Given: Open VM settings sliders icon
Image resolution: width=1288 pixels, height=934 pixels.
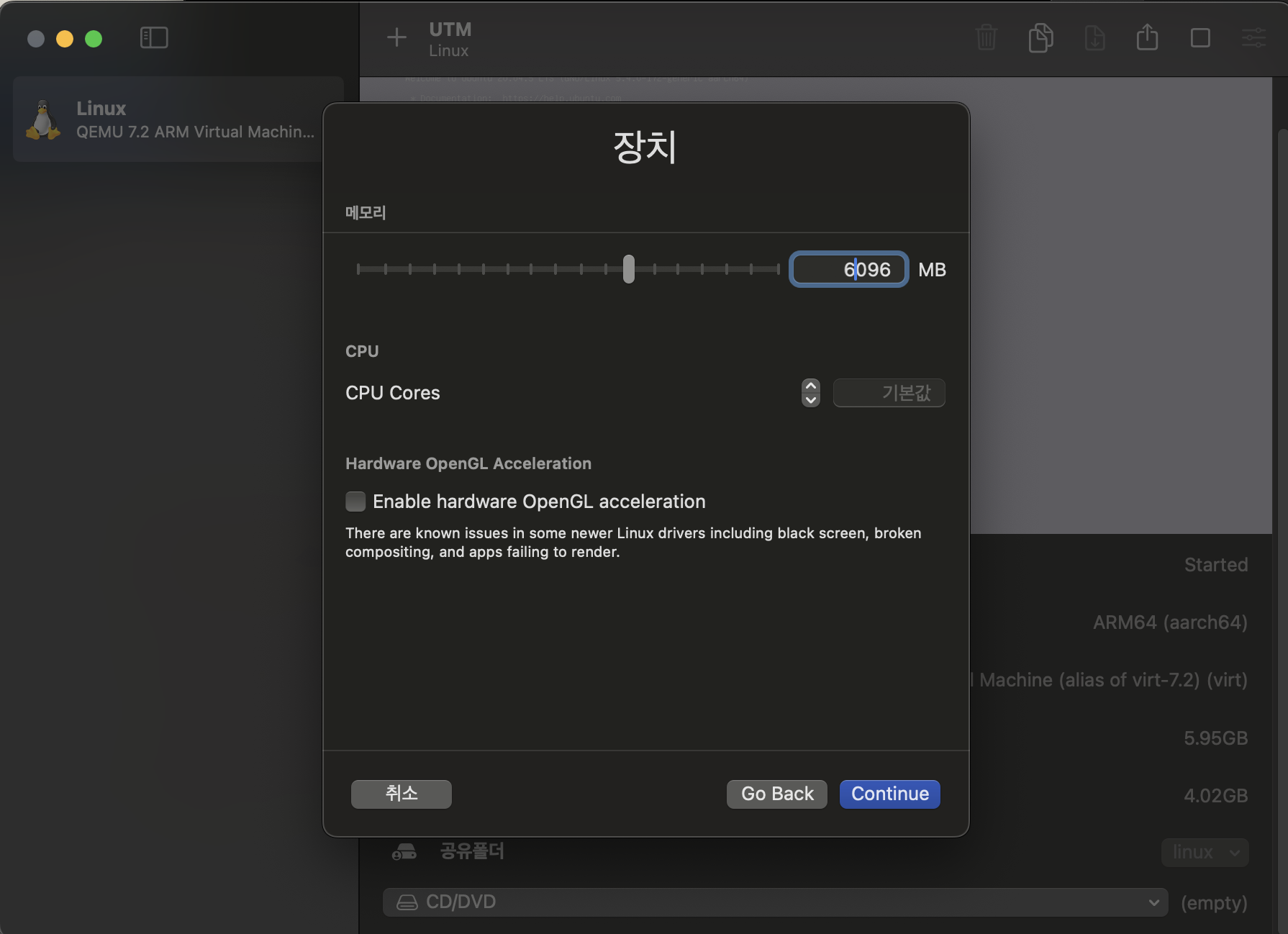Looking at the screenshot, I should [1253, 37].
